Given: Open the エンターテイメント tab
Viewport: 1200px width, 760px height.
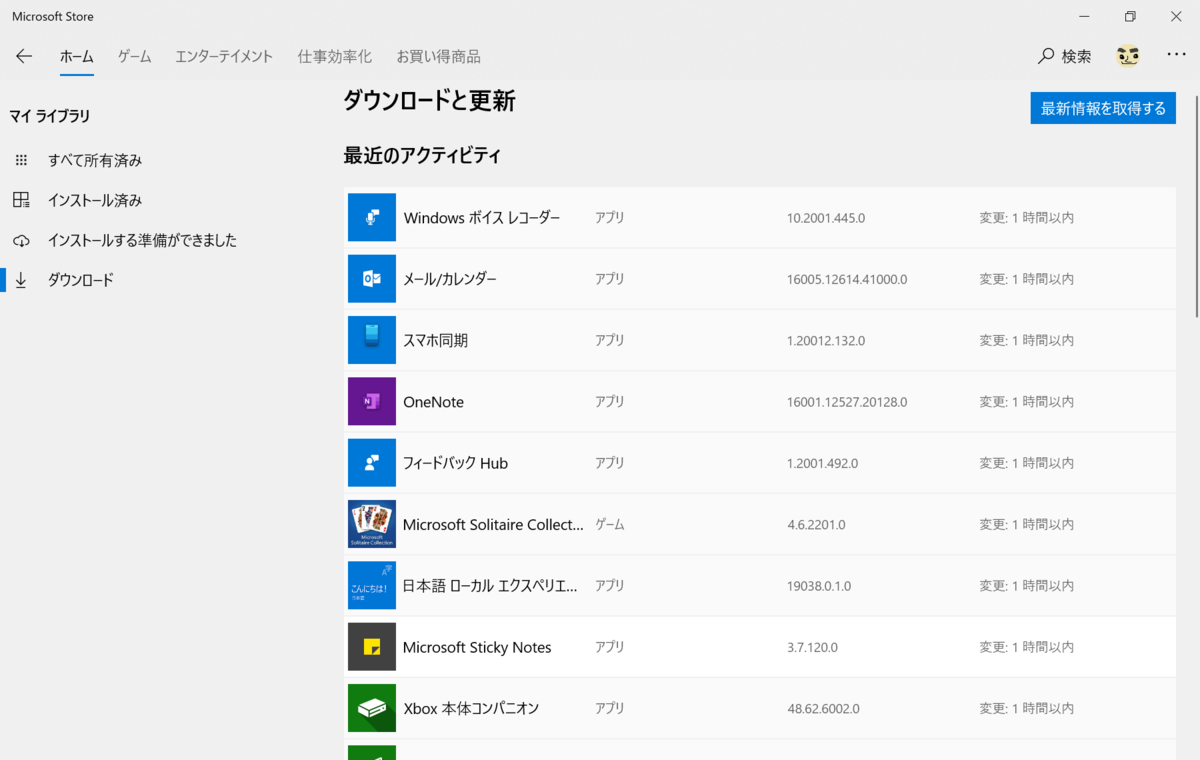Looking at the screenshot, I should (x=224, y=56).
